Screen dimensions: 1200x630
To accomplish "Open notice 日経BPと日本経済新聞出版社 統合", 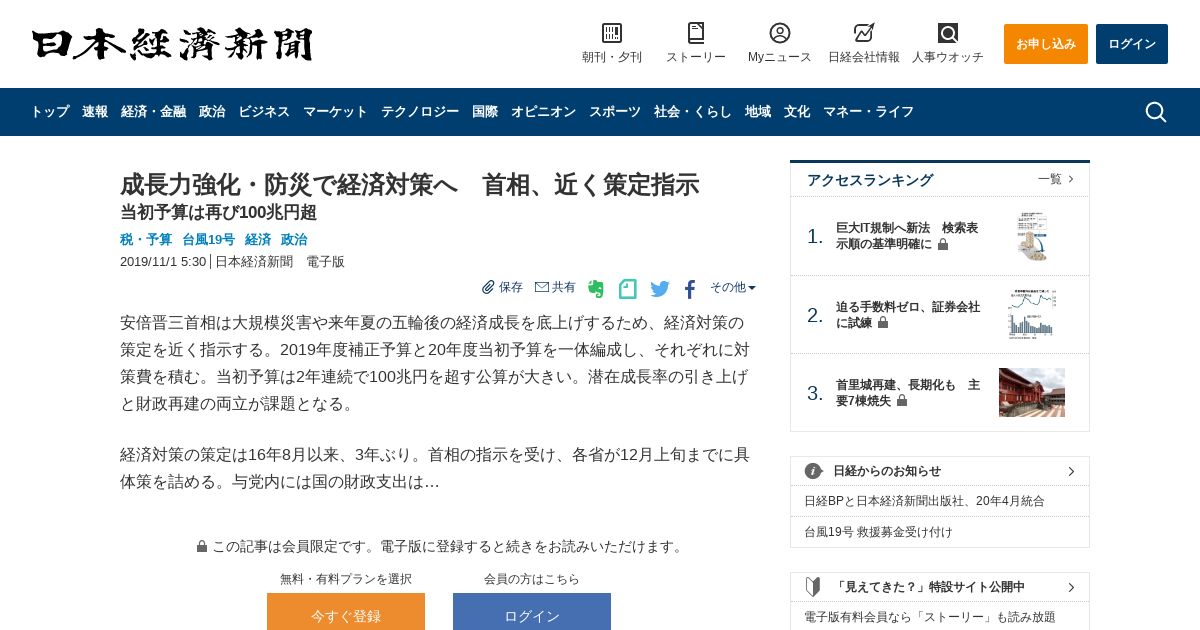I will [x=924, y=501].
